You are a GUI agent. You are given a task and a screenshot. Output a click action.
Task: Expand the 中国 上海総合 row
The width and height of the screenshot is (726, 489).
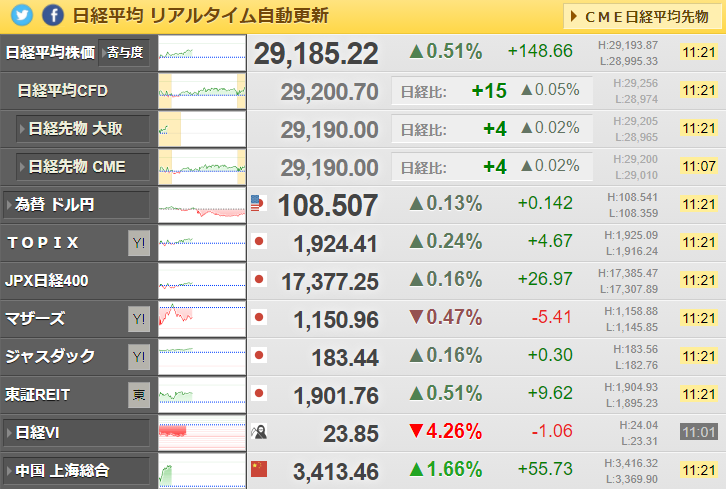[76, 471]
